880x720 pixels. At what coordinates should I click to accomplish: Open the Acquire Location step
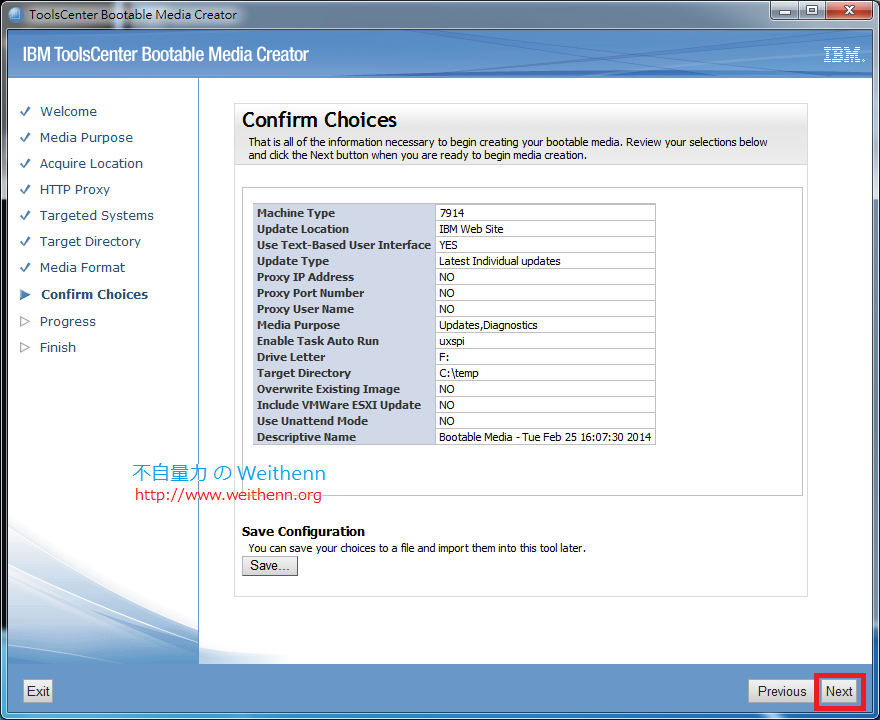pyautogui.click(x=91, y=163)
